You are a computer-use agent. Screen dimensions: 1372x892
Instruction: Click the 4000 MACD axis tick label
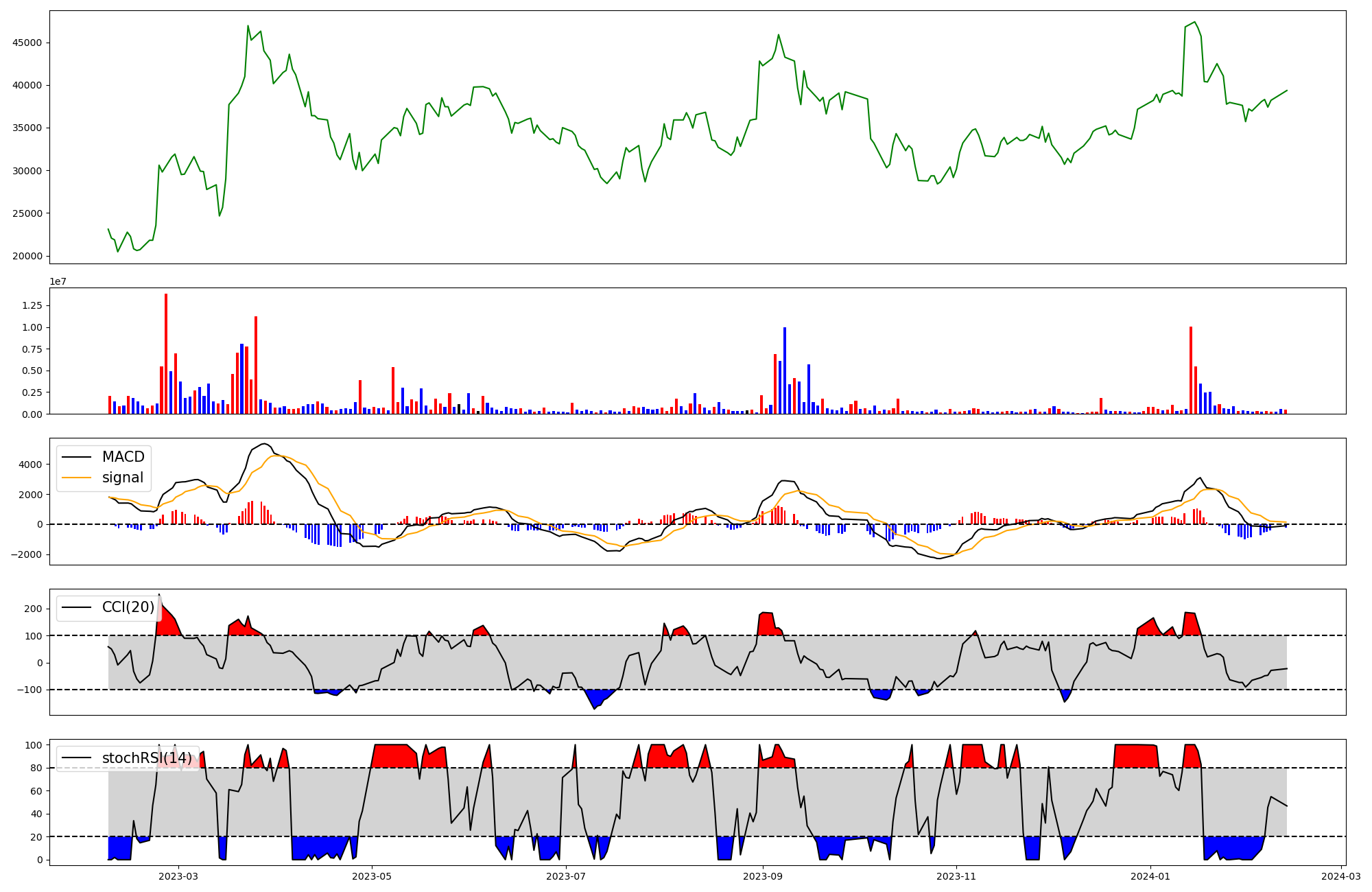click(32, 465)
